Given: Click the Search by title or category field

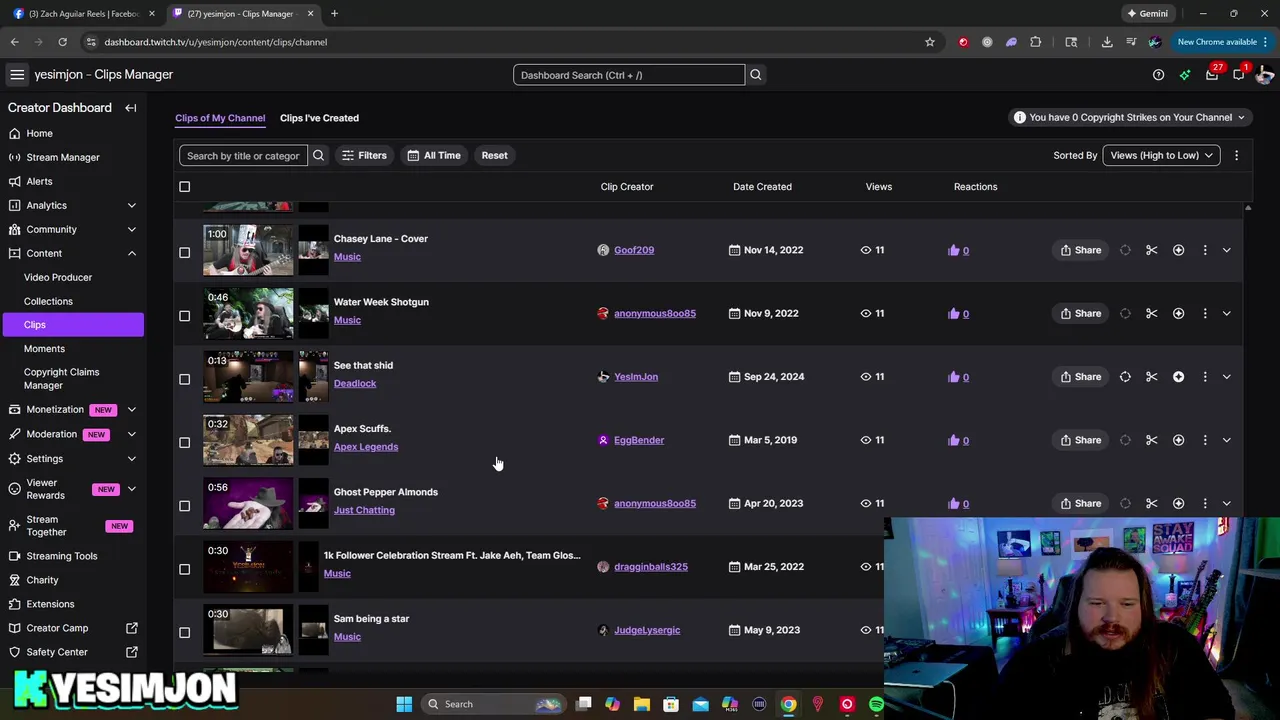Looking at the screenshot, I should [243, 155].
